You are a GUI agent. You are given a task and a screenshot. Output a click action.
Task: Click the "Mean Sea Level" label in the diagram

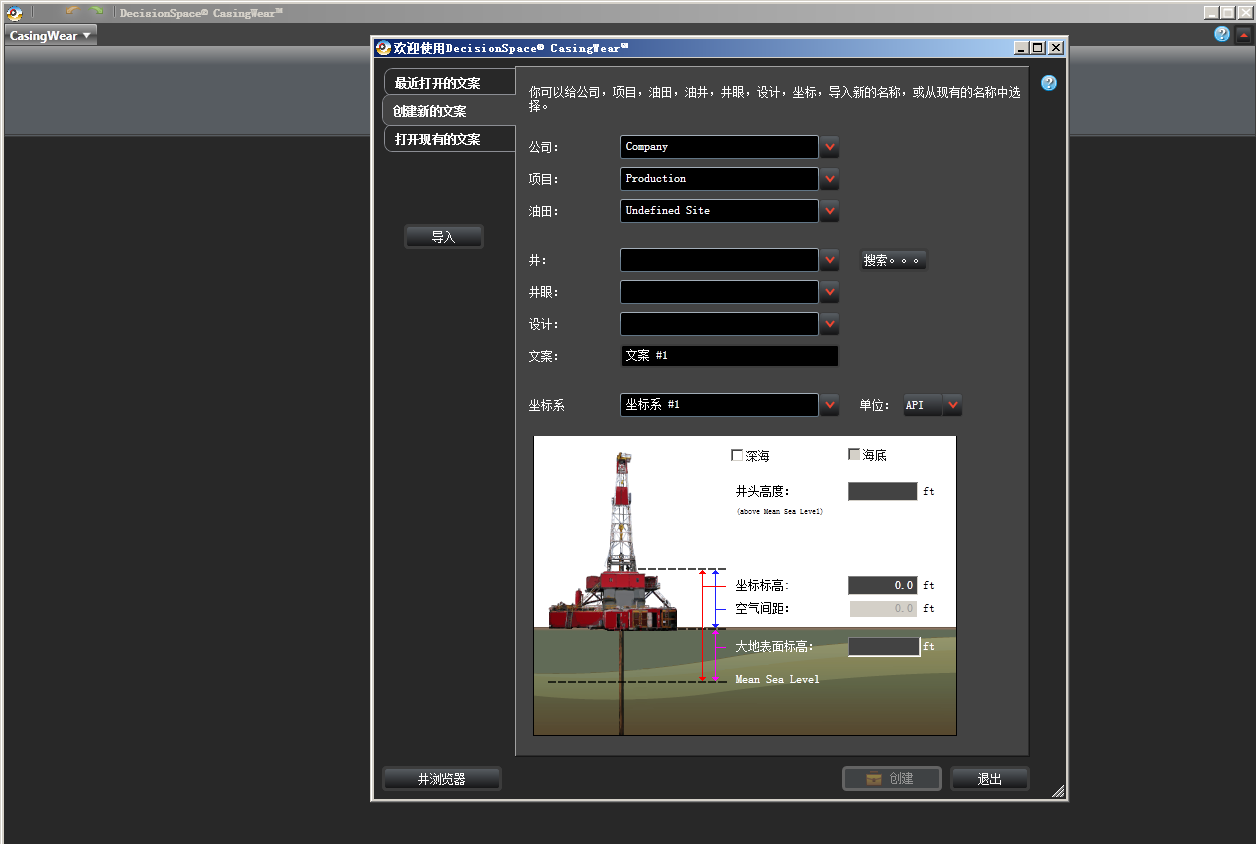777,680
